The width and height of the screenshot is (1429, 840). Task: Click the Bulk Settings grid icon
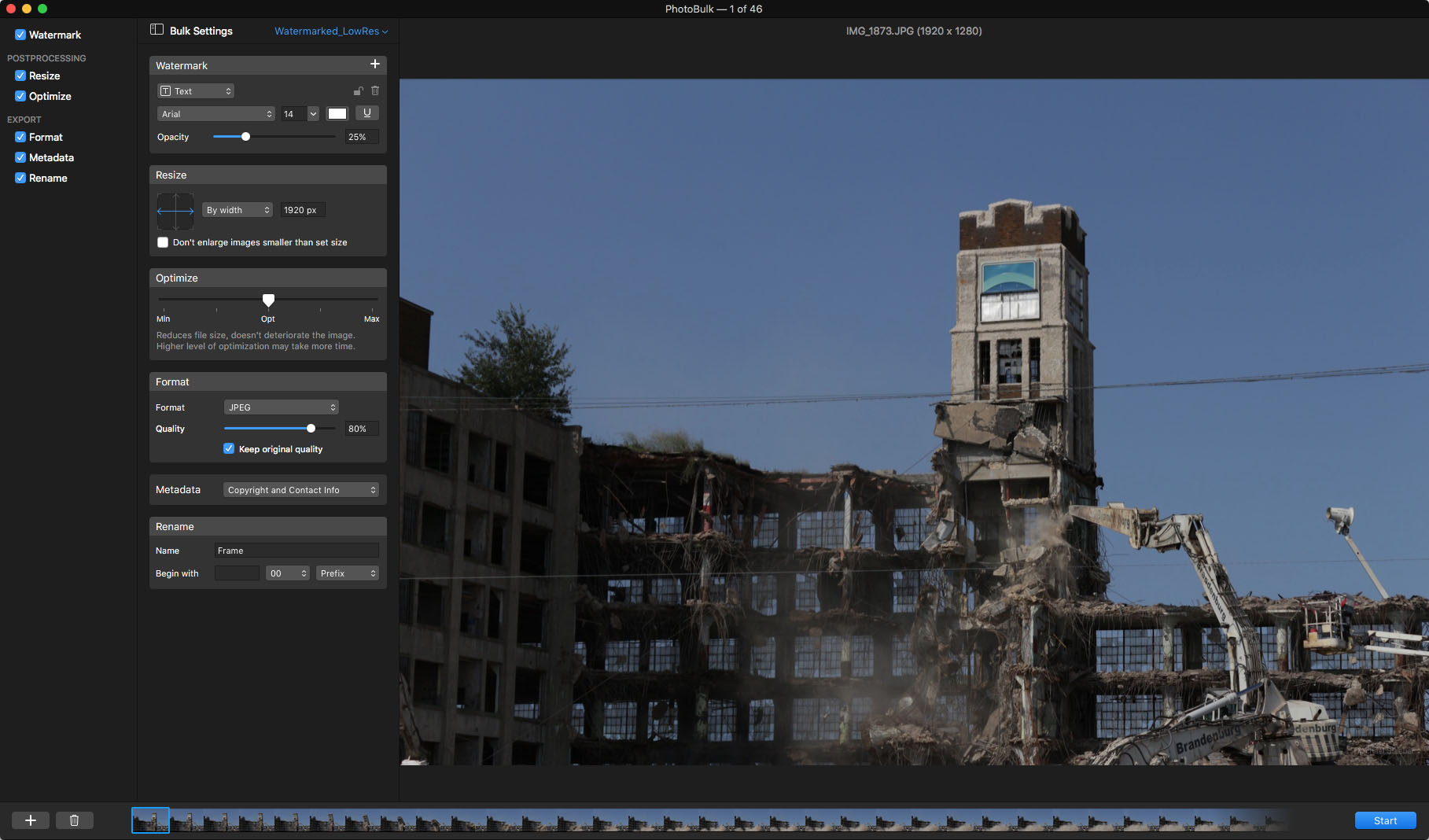pos(157,30)
